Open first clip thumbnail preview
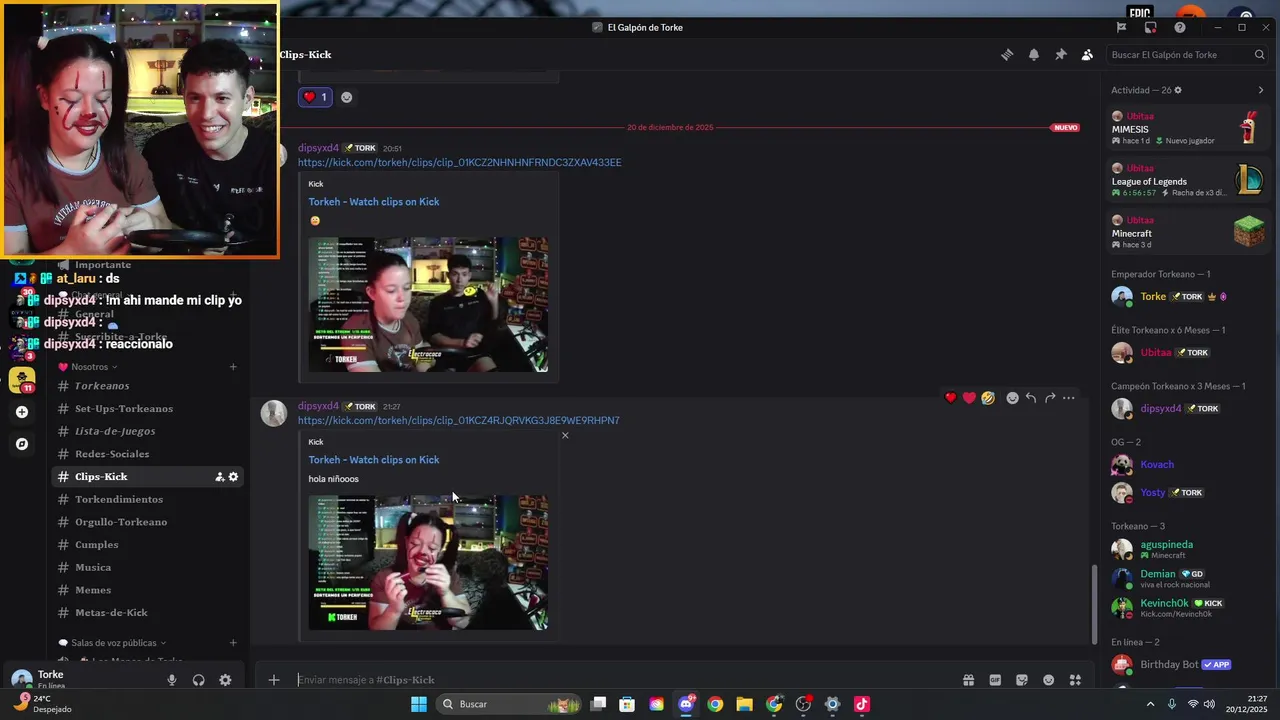Image resolution: width=1280 pixels, height=720 pixels. tap(428, 304)
